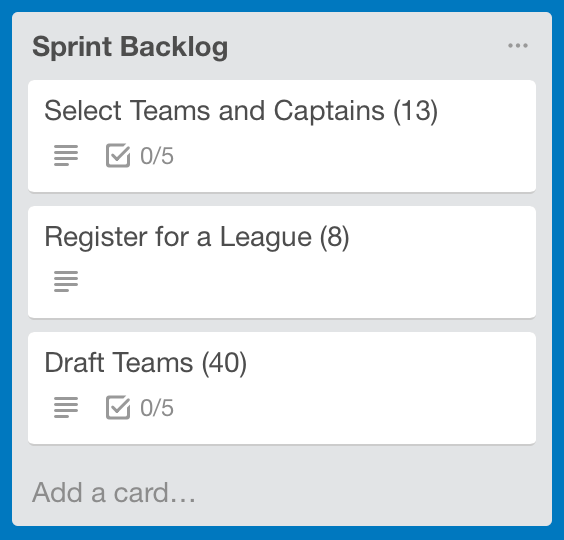Viewport: 564px width, 540px height.
Task: Open the Sprint Backlog list menu ellipsis
Action: (518, 46)
